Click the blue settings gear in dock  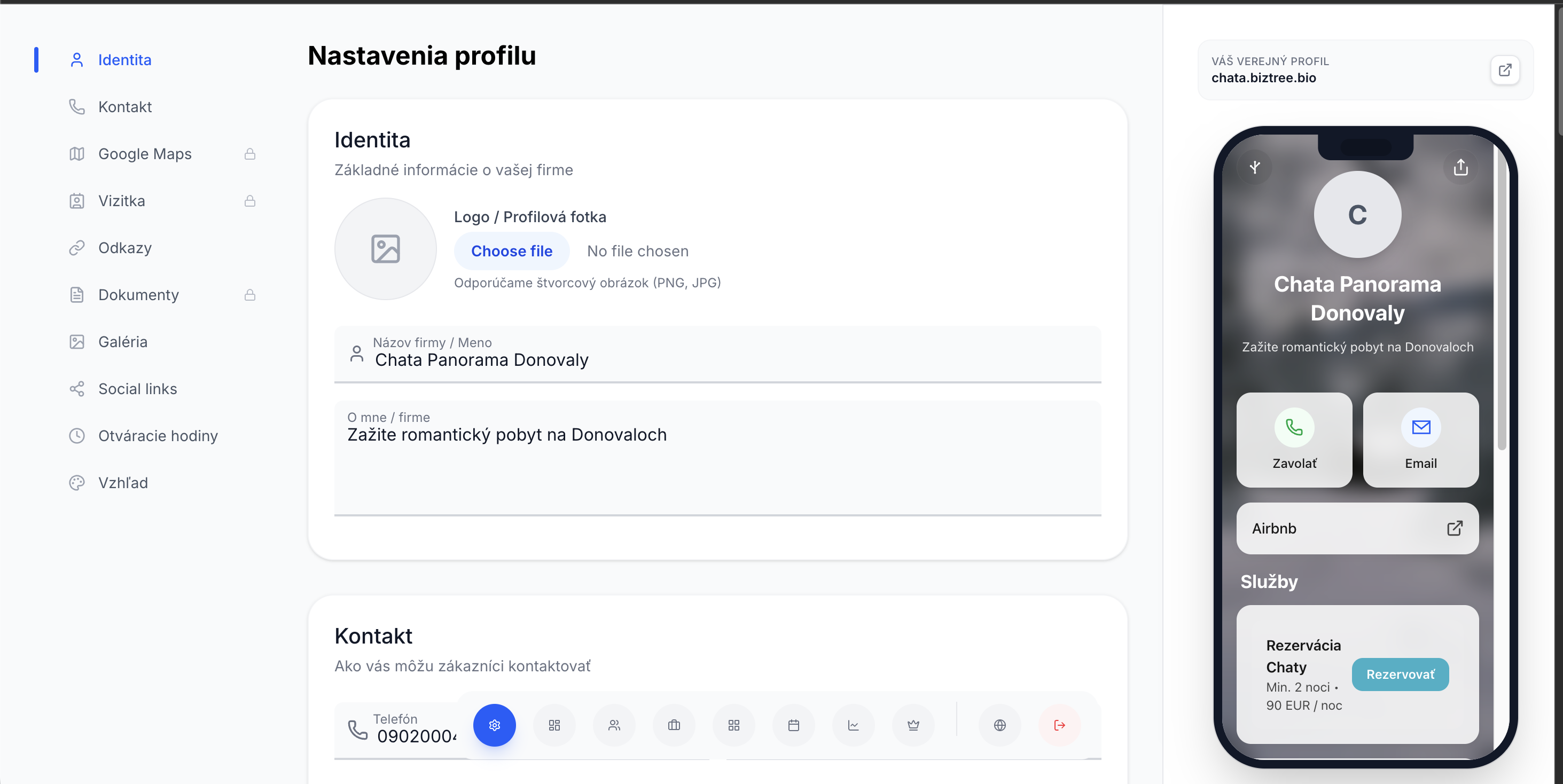pos(495,725)
